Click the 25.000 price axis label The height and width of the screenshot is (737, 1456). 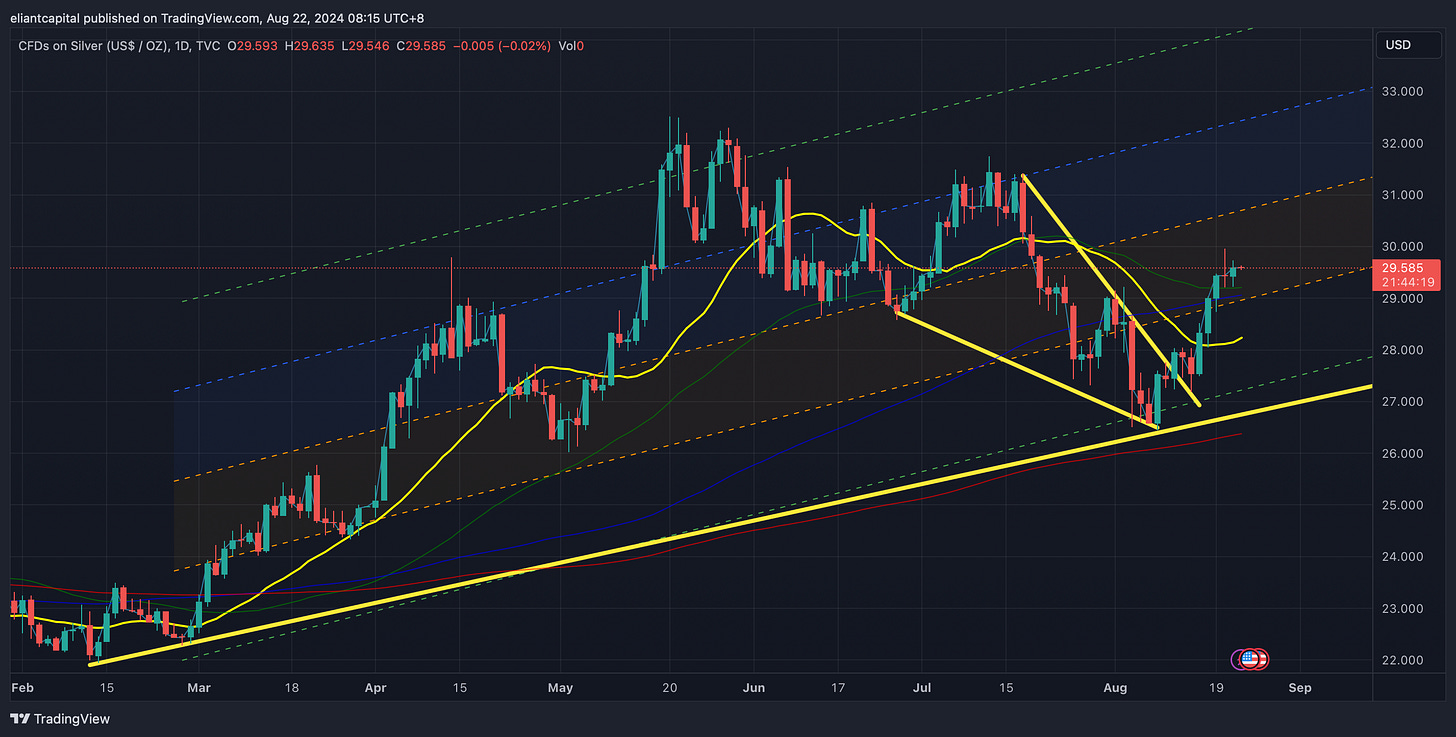[1401, 505]
